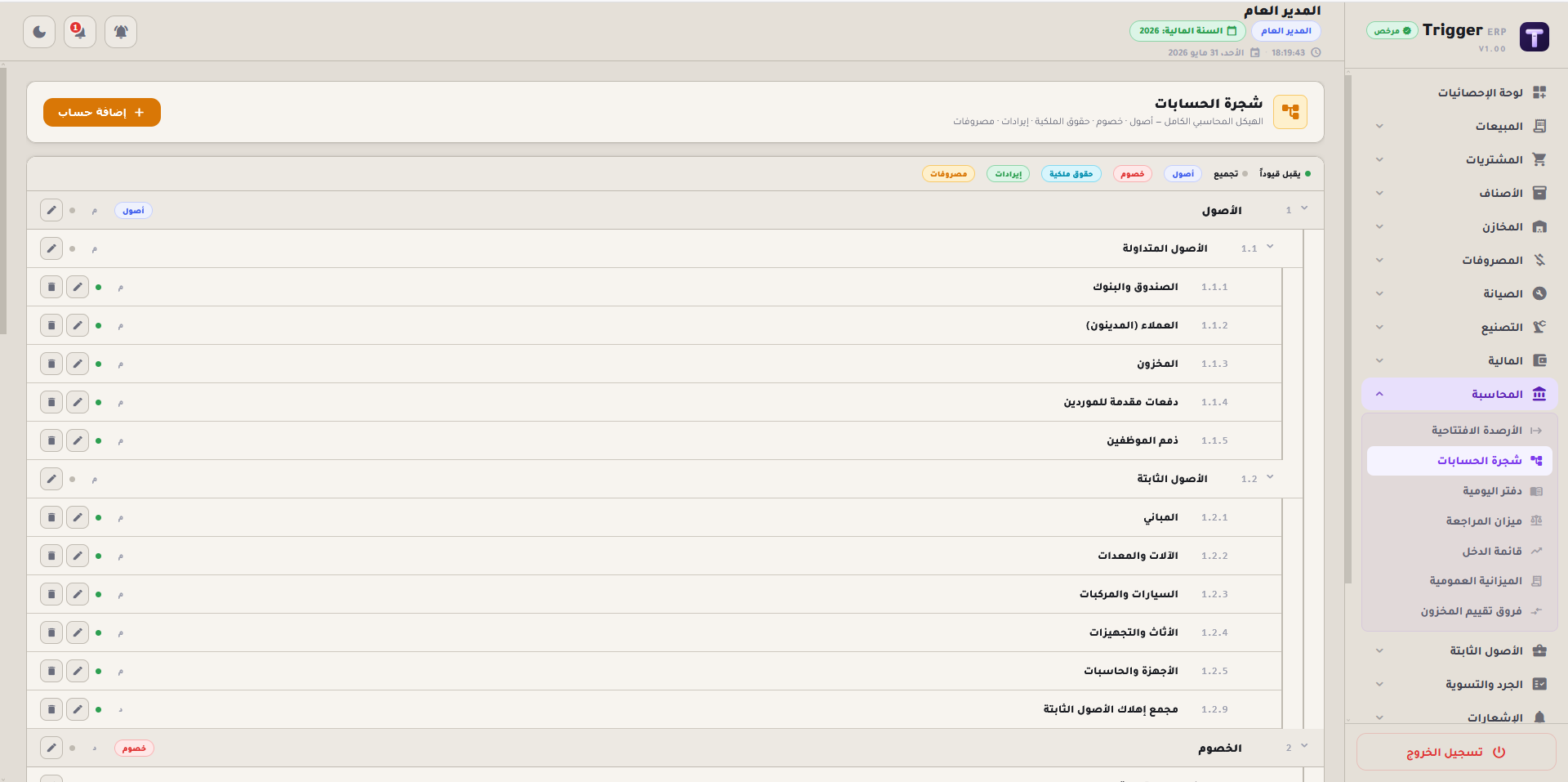Screen dimensions: 1568x782
Task: Edit الخصوم account pencil icon
Action: [51, 748]
